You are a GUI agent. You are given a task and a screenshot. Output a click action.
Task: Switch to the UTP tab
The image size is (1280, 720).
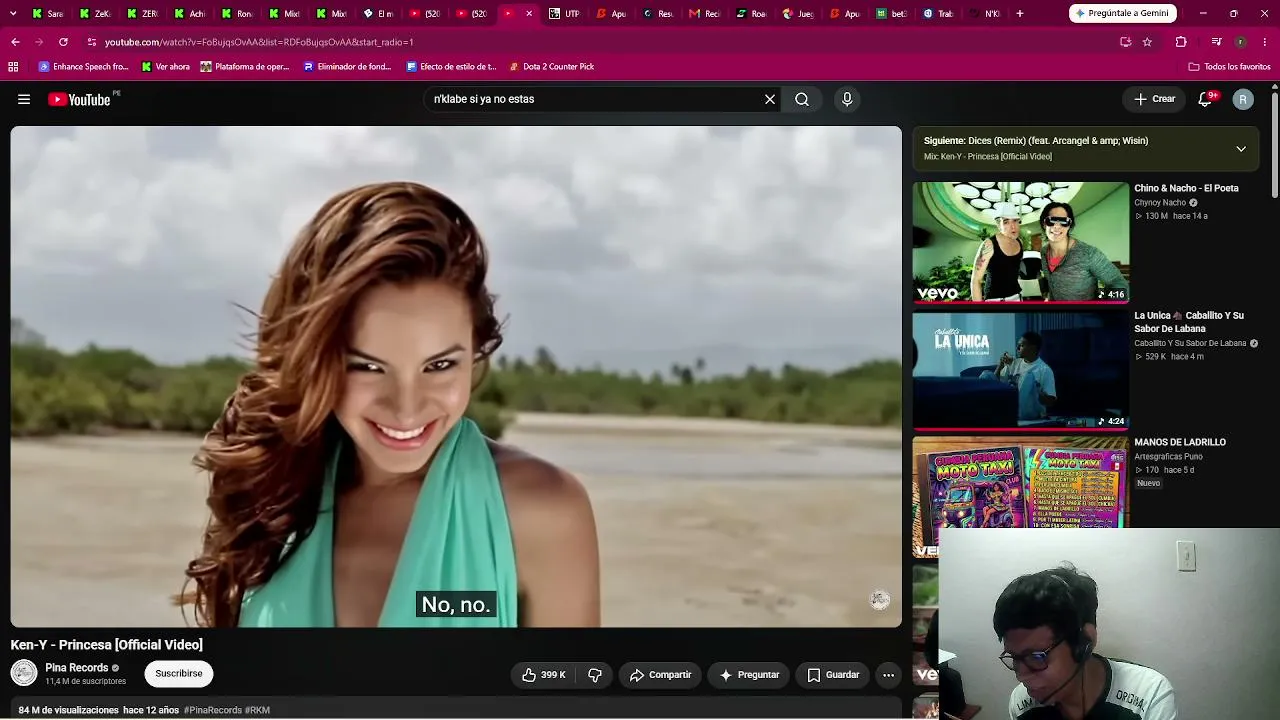coord(565,14)
